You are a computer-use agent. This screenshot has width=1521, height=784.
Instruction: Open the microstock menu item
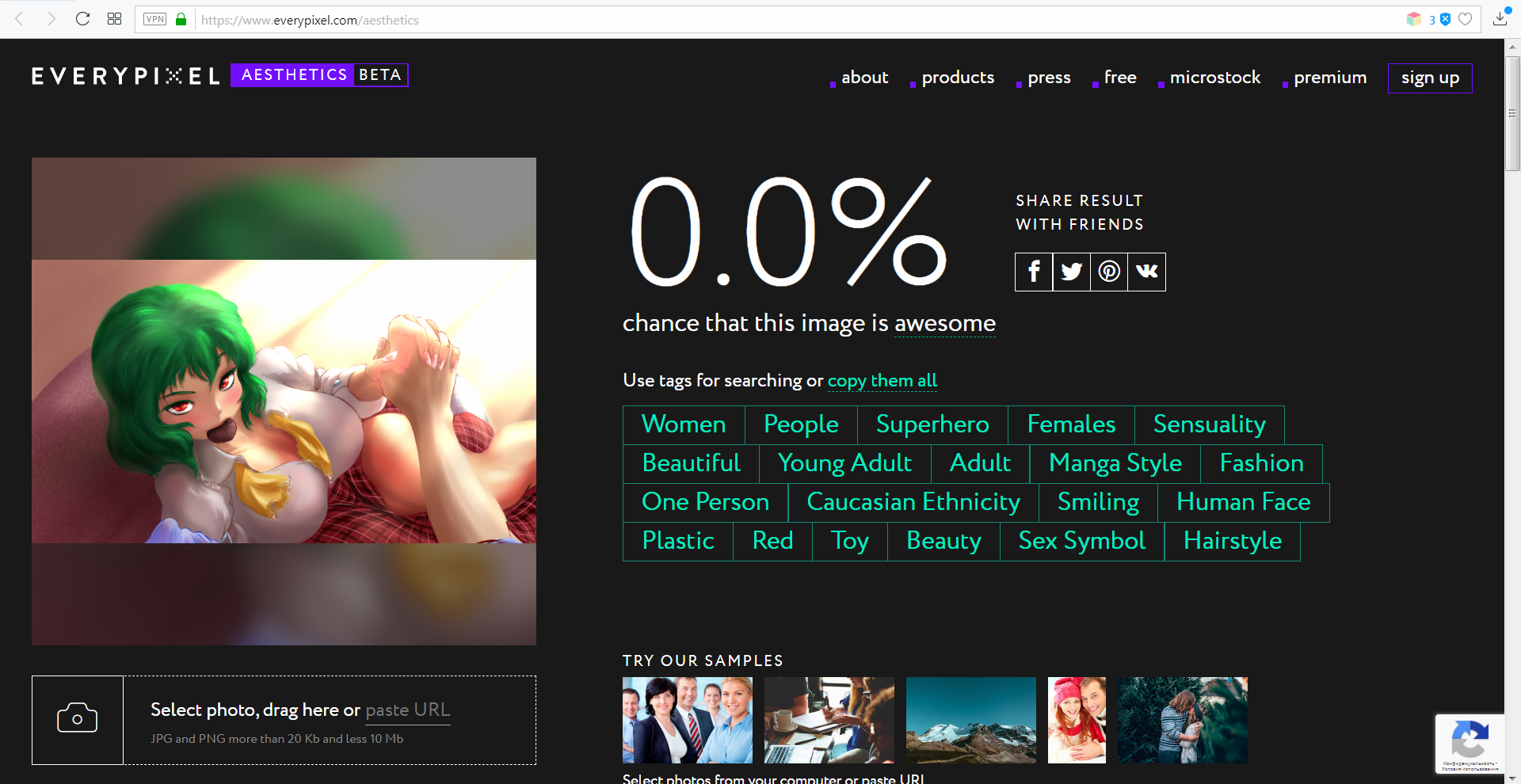tap(1214, 78)
